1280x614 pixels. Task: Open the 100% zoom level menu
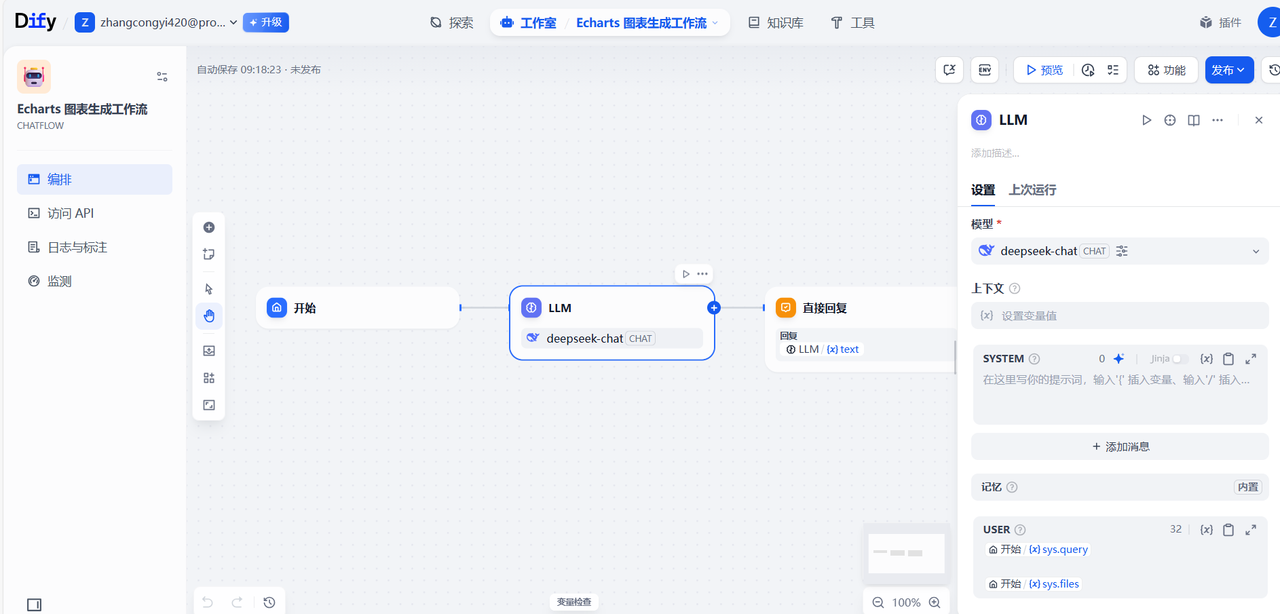tap(906, 602)
